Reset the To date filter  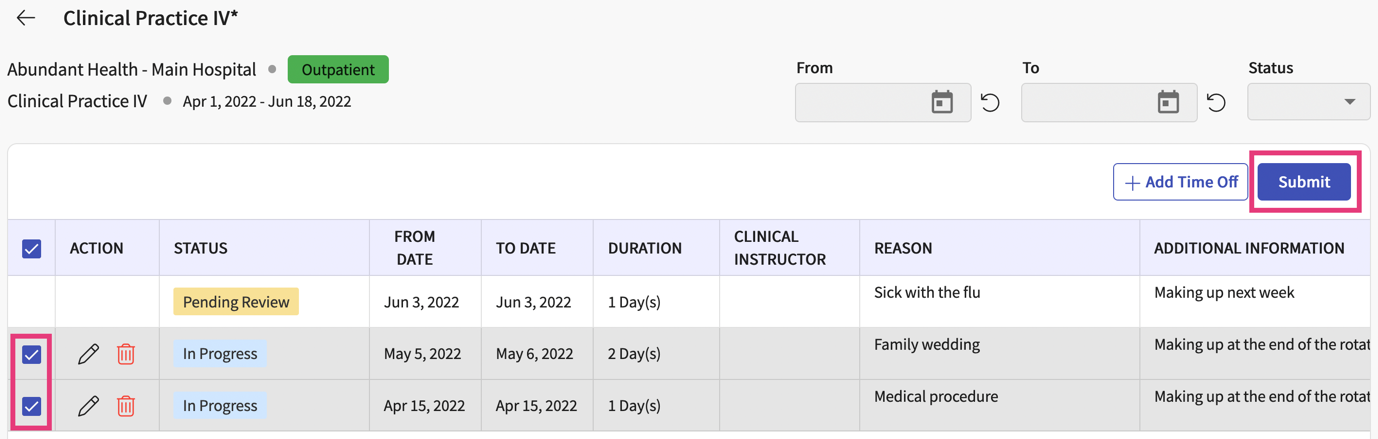(x=1216, y=103)
